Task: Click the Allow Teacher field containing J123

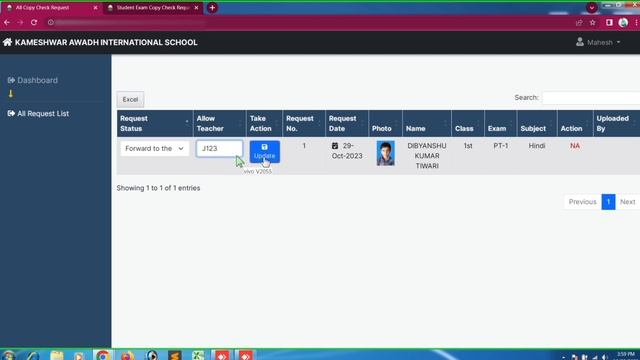Action: point(219,149)
